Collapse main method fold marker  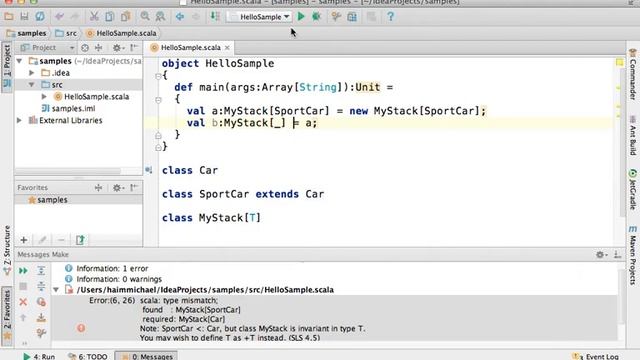(158, 100)
